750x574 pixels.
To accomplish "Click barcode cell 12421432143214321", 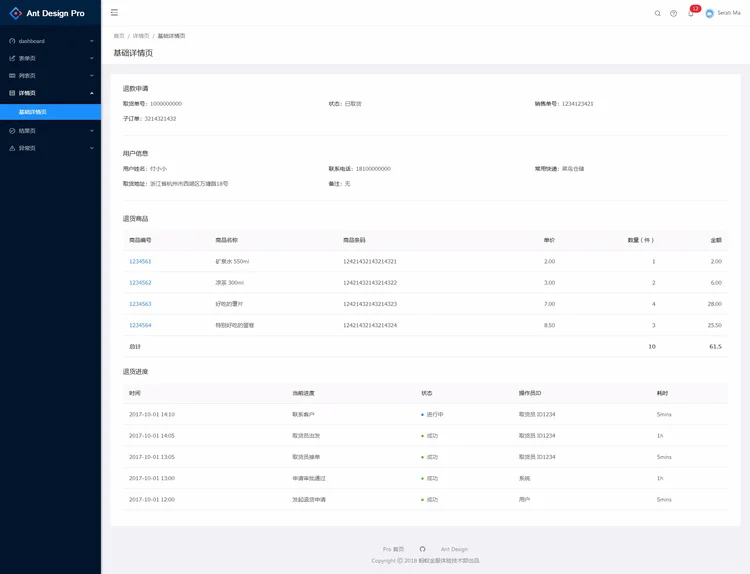I will pyautogui.click(x=370, y=261).
